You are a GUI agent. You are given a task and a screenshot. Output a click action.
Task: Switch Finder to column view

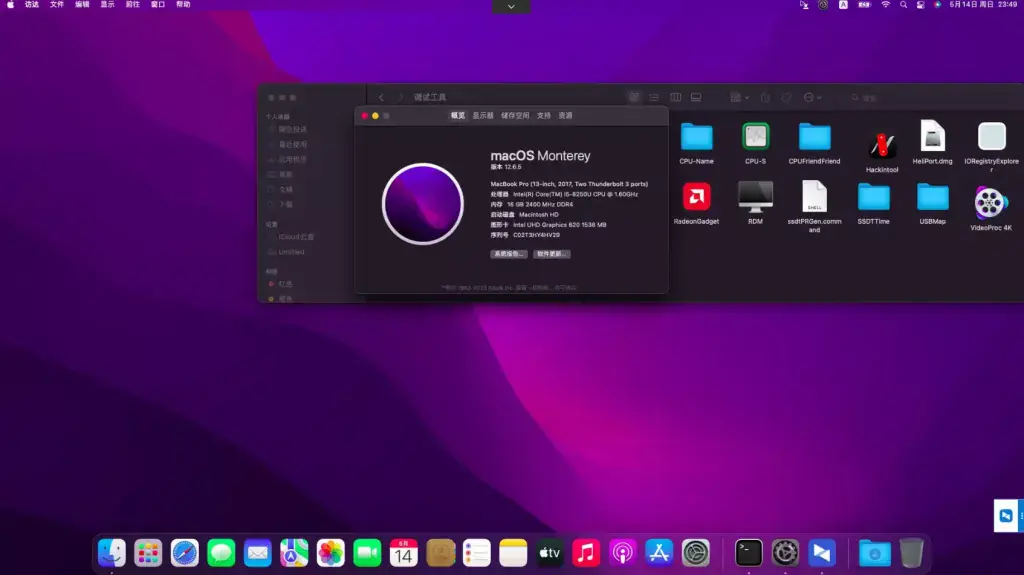pos(675,97)
